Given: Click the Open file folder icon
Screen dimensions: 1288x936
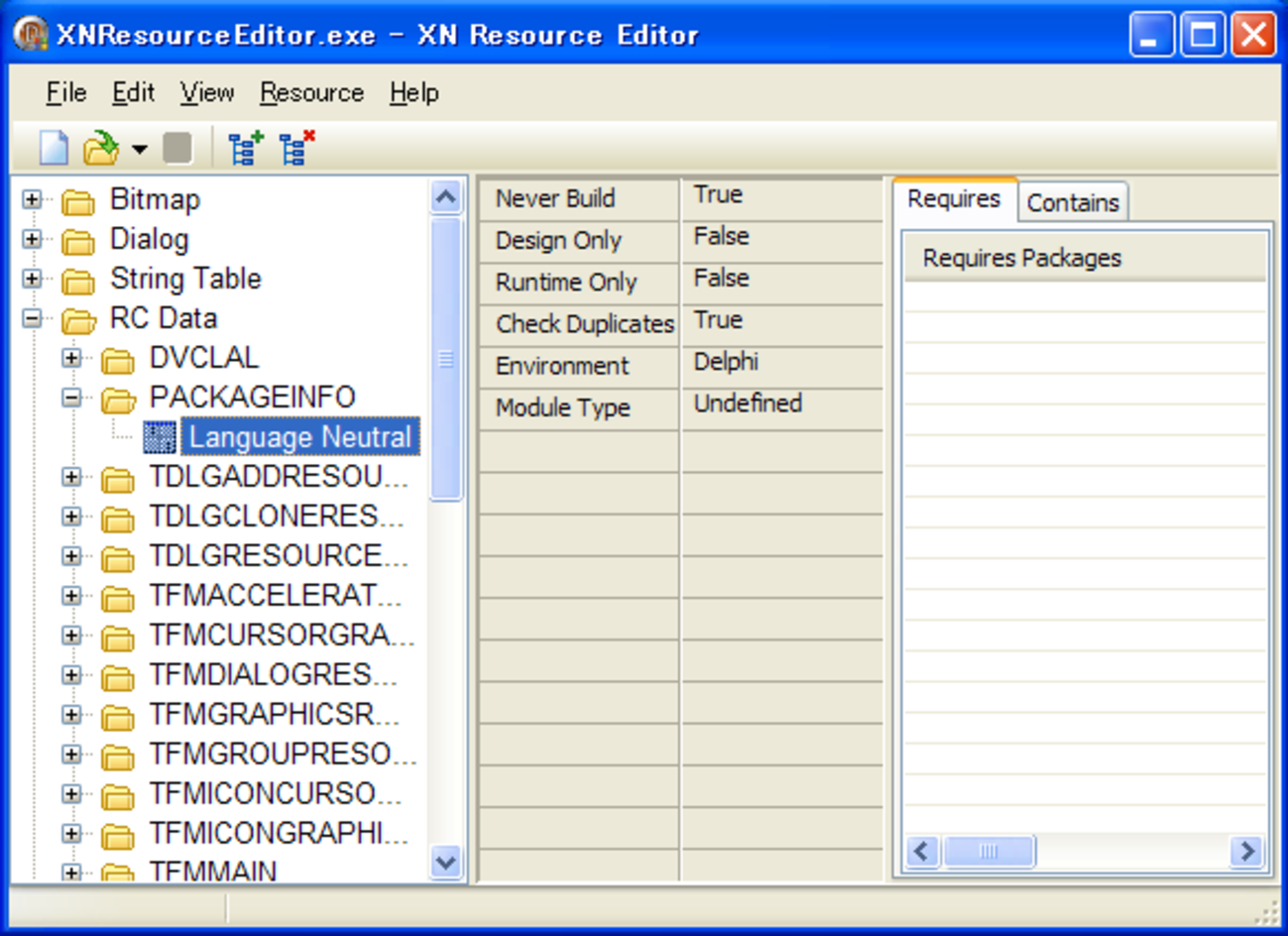Looking at the screenshot, I should pyautogui.click(x=100, y=149).
